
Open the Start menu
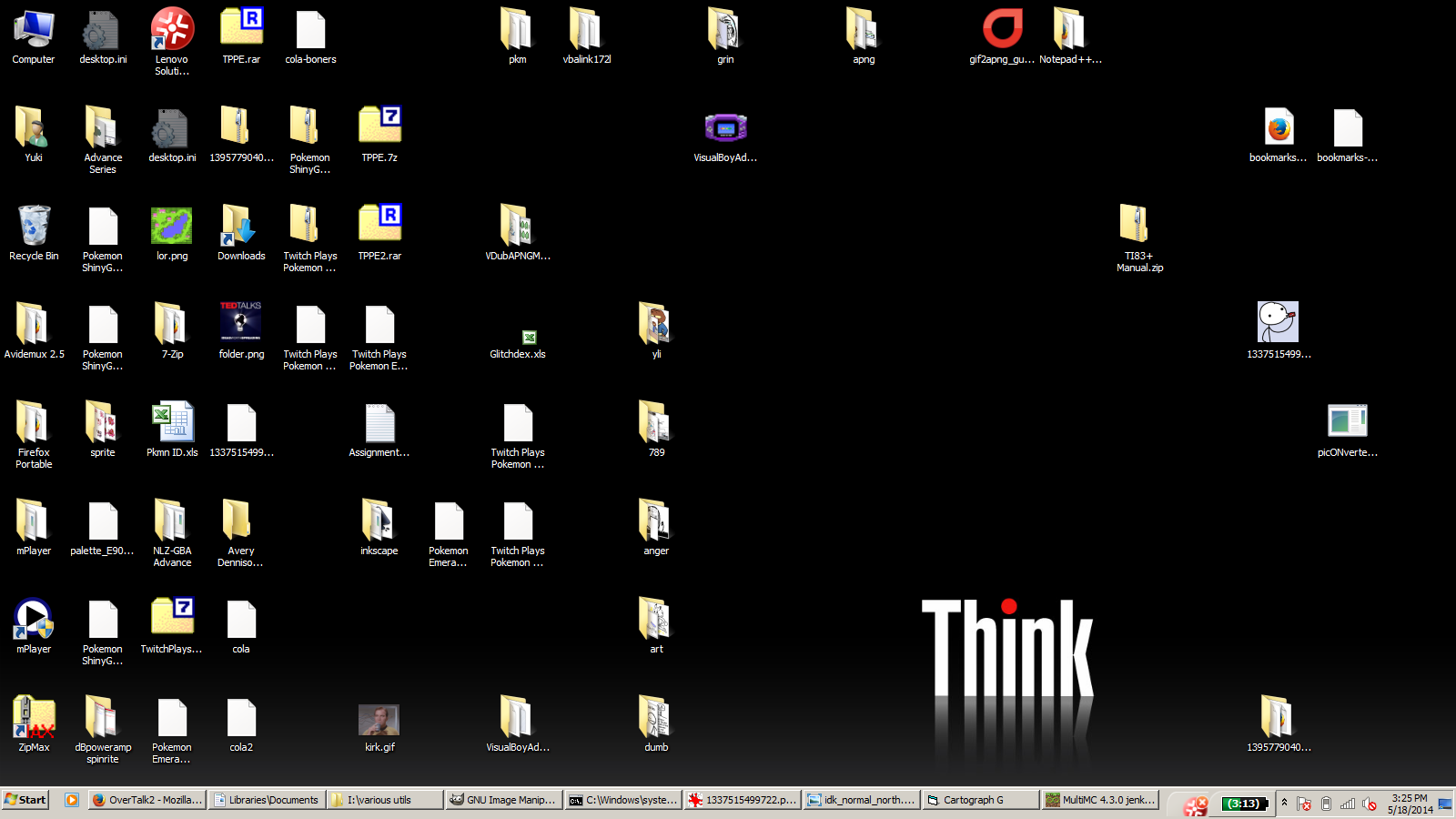pos(25,800)
